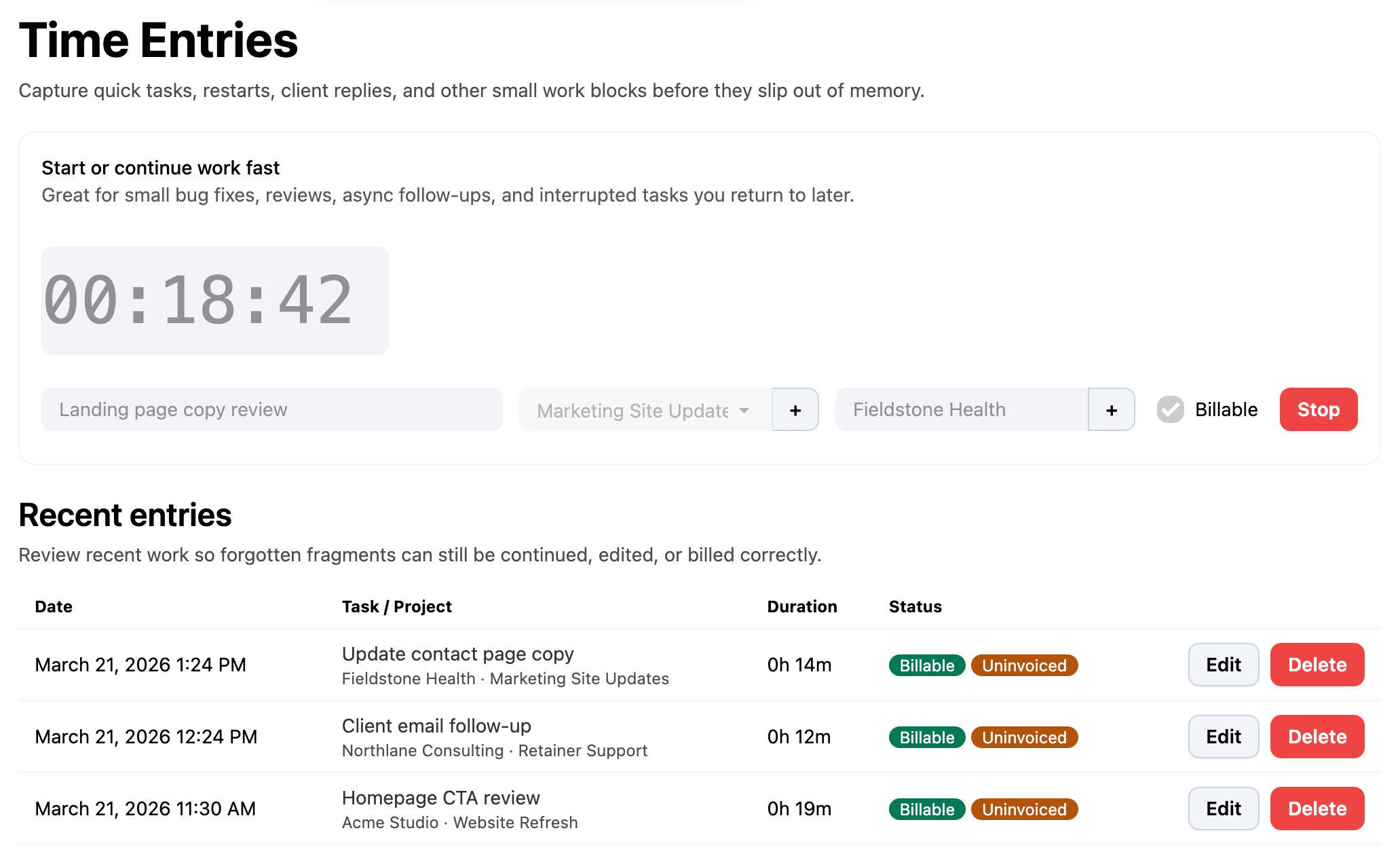This screenshot has width=1400, height=854.
Task: Select the Billable badge on Homepage CTA review
Action: tap(926, 809)
